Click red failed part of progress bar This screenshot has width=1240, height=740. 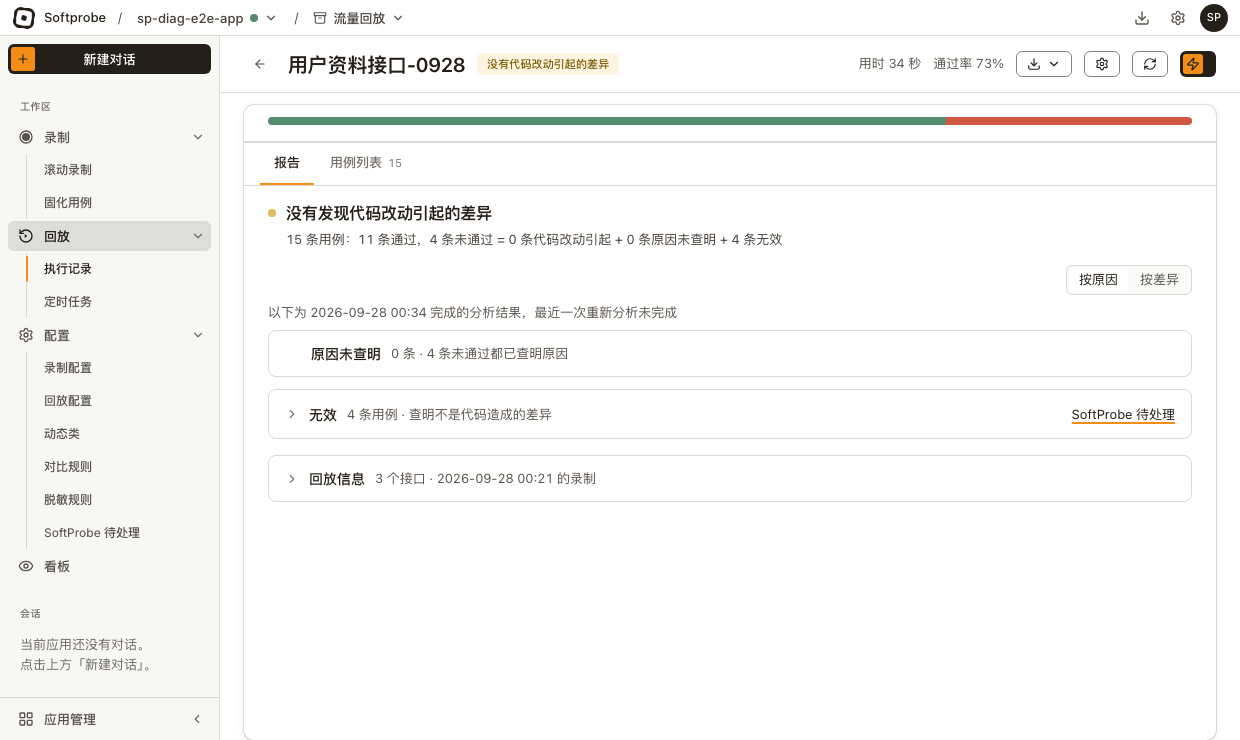pos(1069,121)
